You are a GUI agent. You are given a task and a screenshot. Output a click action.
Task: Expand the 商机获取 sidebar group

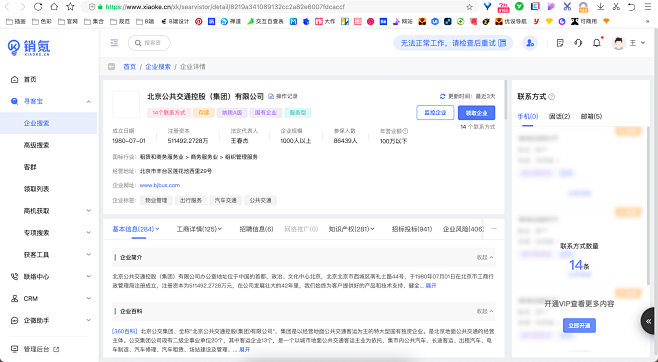click(89, 211)
